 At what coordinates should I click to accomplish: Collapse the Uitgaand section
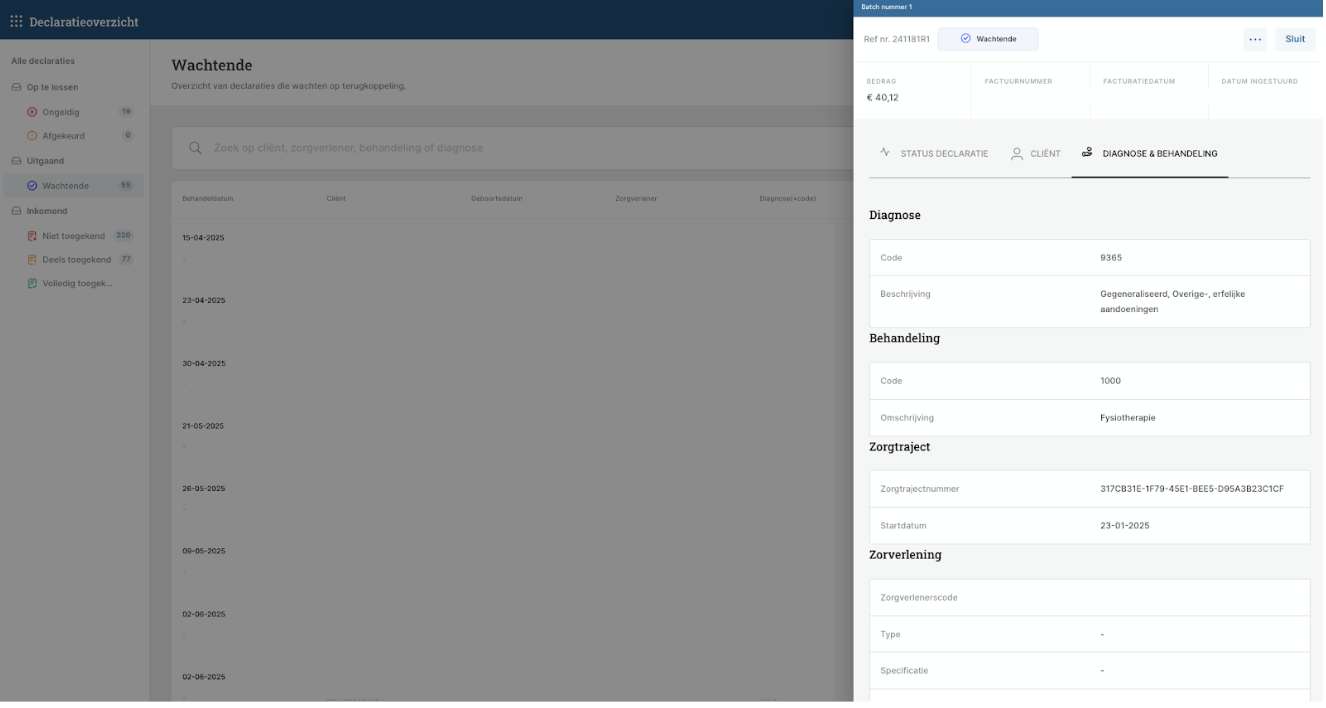[44, 161]
